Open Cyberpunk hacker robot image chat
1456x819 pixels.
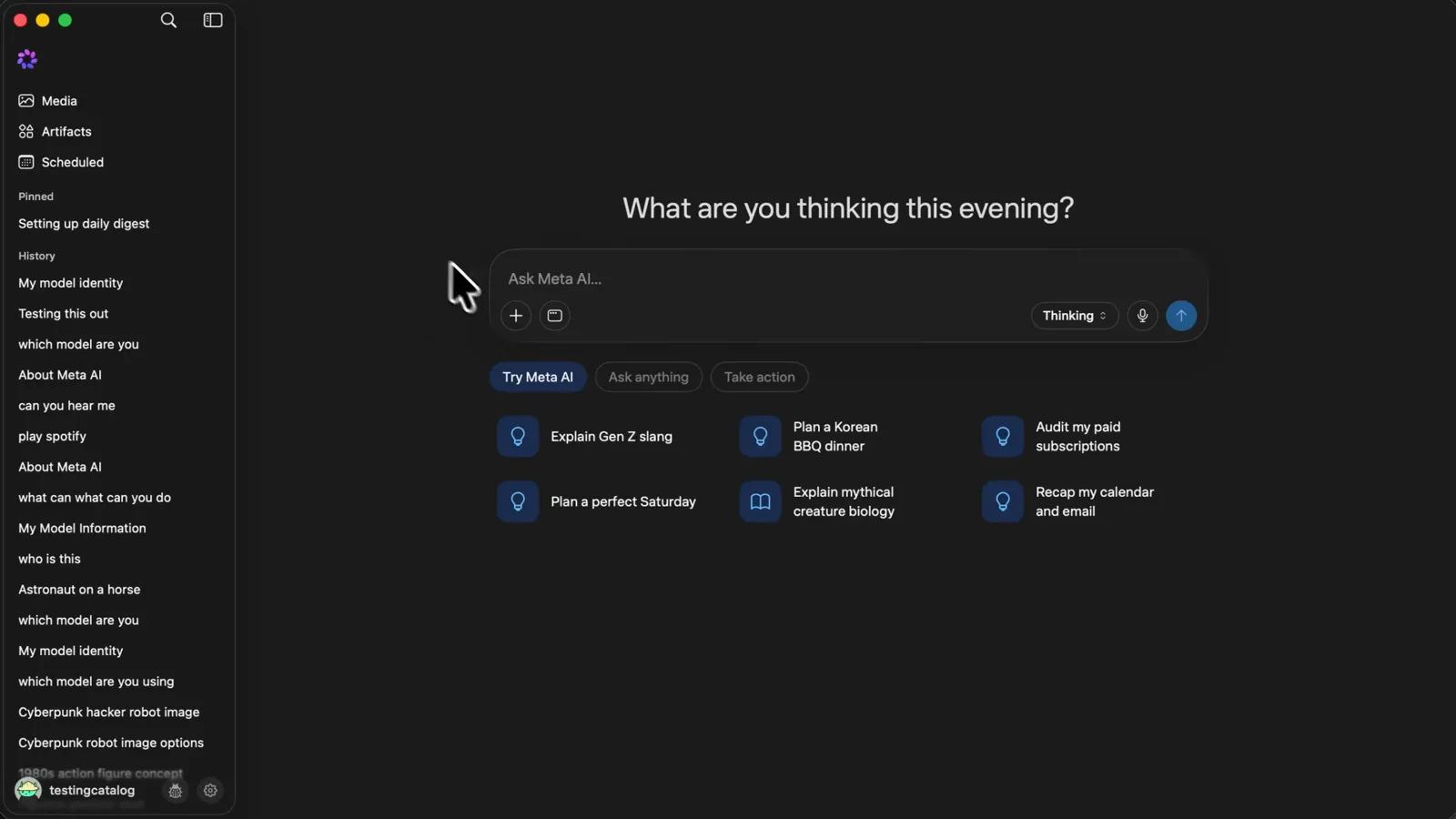[108, 713]
